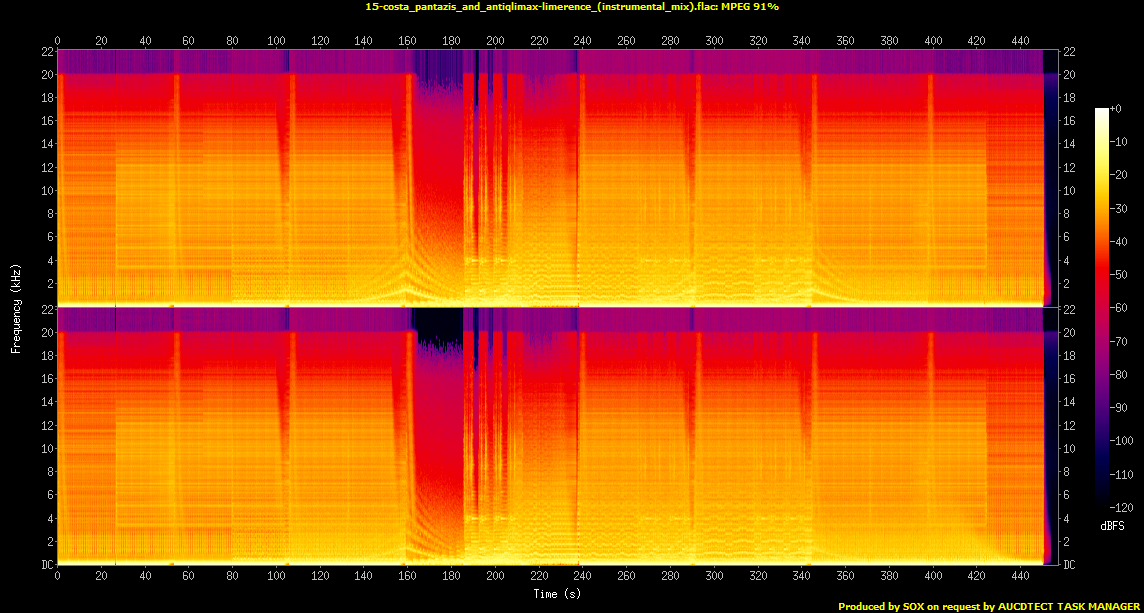Click the '+0' value on the color scale
1144x613 pixels.
click(x=1116, y=108)
